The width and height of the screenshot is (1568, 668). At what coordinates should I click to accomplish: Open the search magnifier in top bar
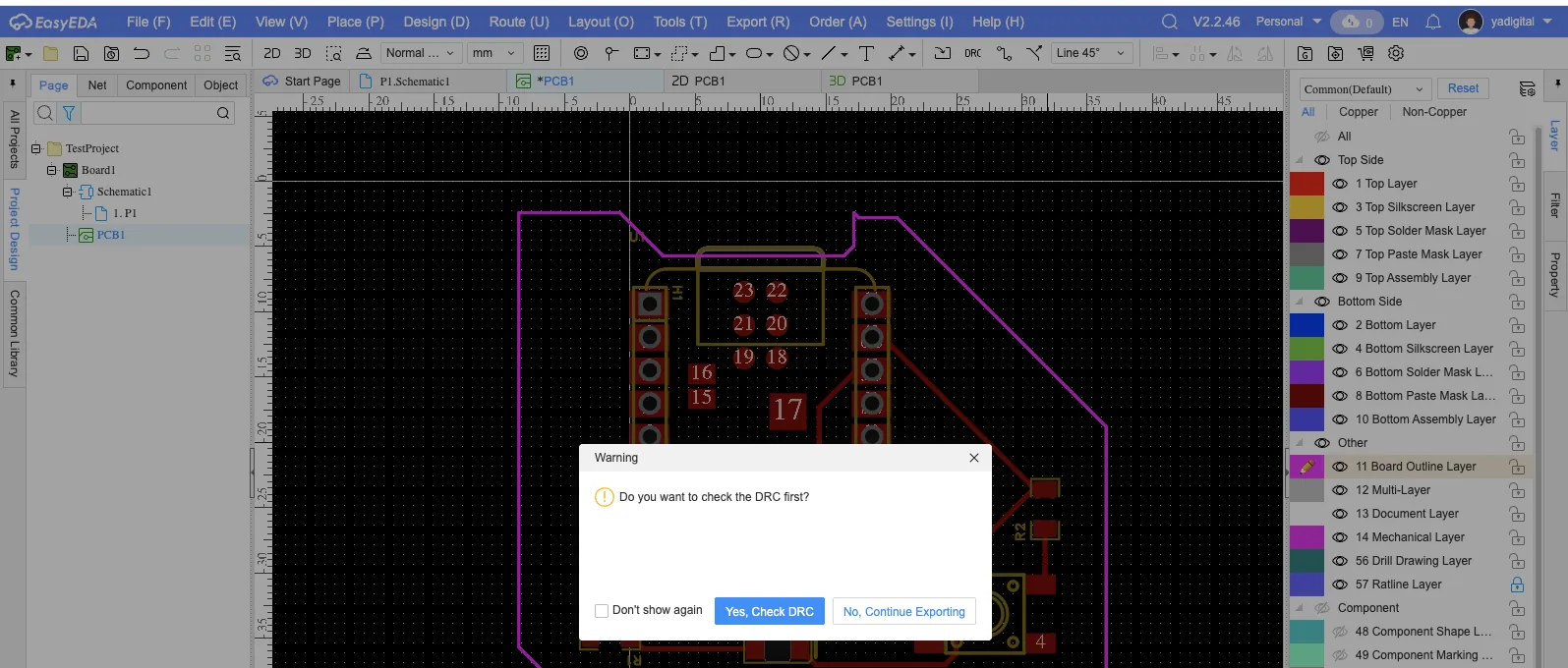point(1169,22)
